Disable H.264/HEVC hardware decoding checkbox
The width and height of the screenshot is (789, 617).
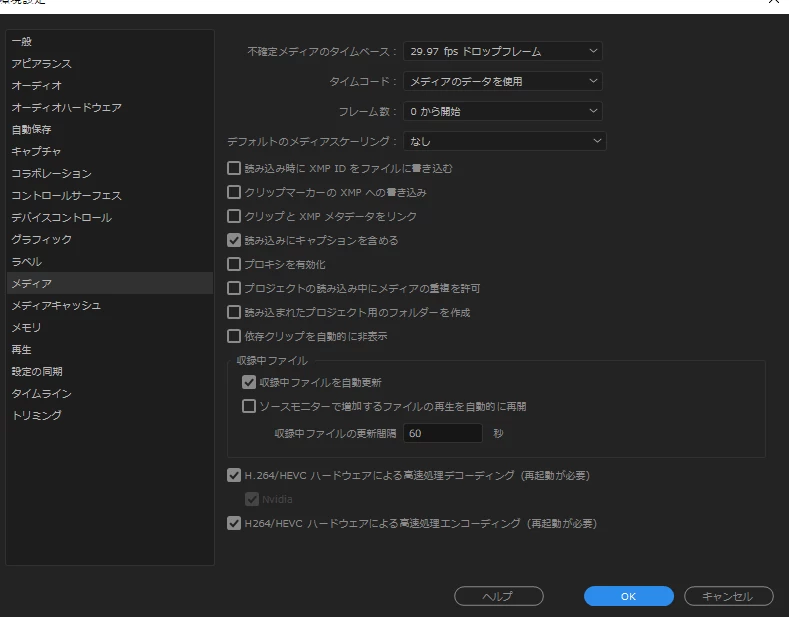[x=234, y=475]
